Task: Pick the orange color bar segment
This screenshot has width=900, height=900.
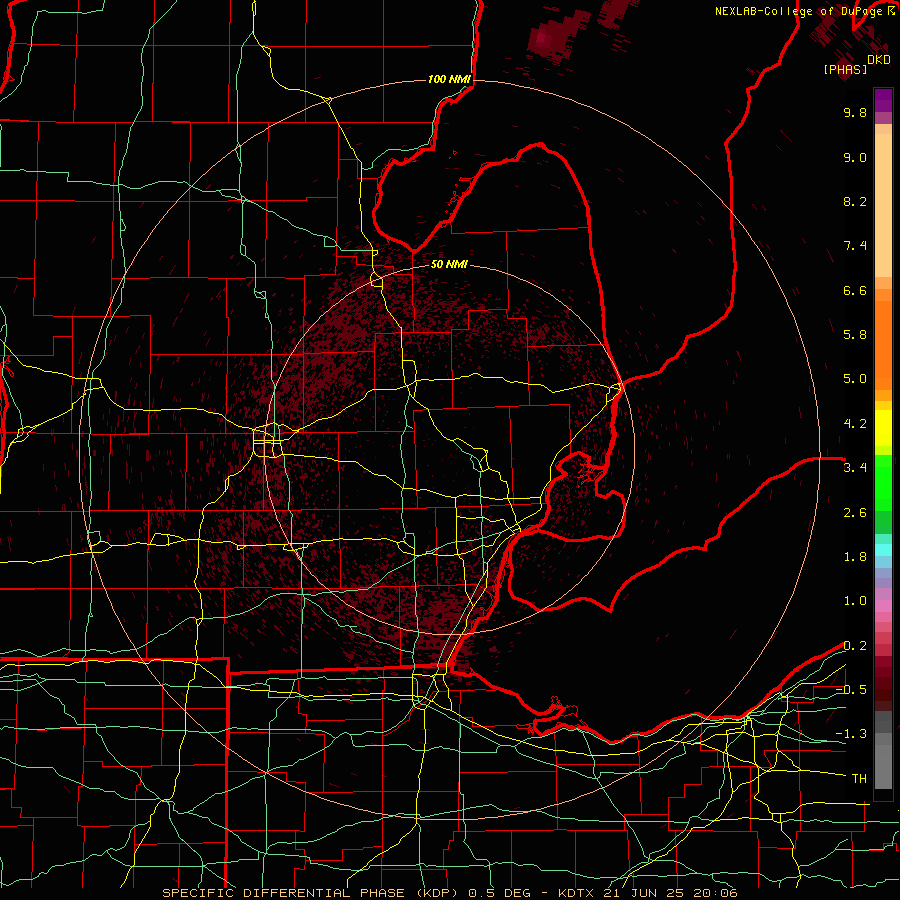Action: 883,344
